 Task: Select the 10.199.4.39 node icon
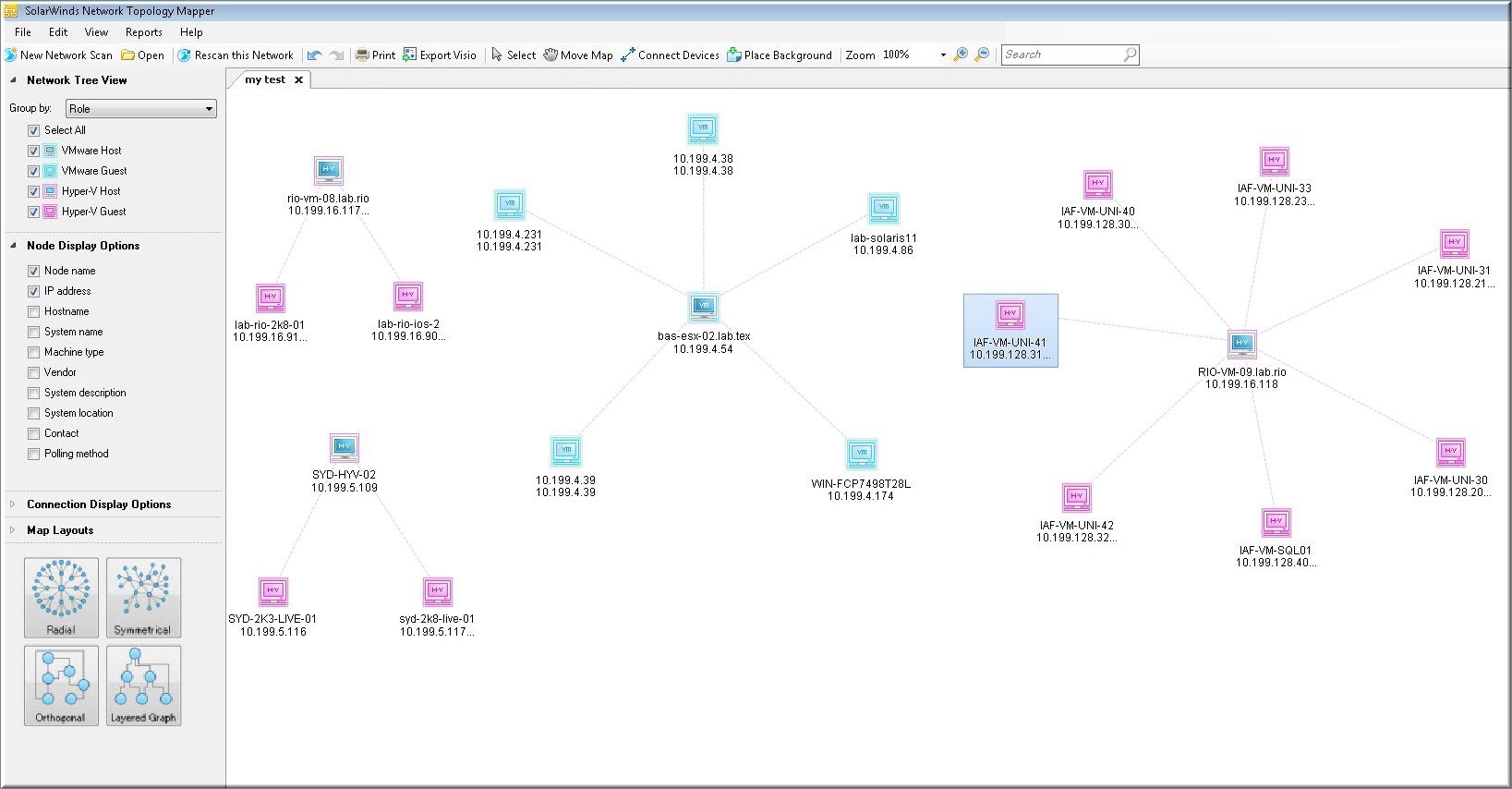point(566,451)
